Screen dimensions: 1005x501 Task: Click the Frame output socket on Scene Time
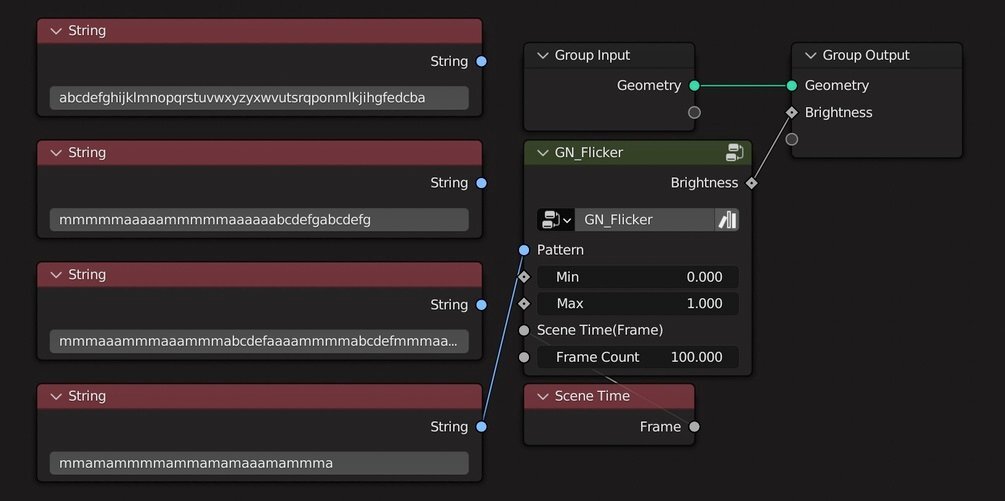point(694,427)
